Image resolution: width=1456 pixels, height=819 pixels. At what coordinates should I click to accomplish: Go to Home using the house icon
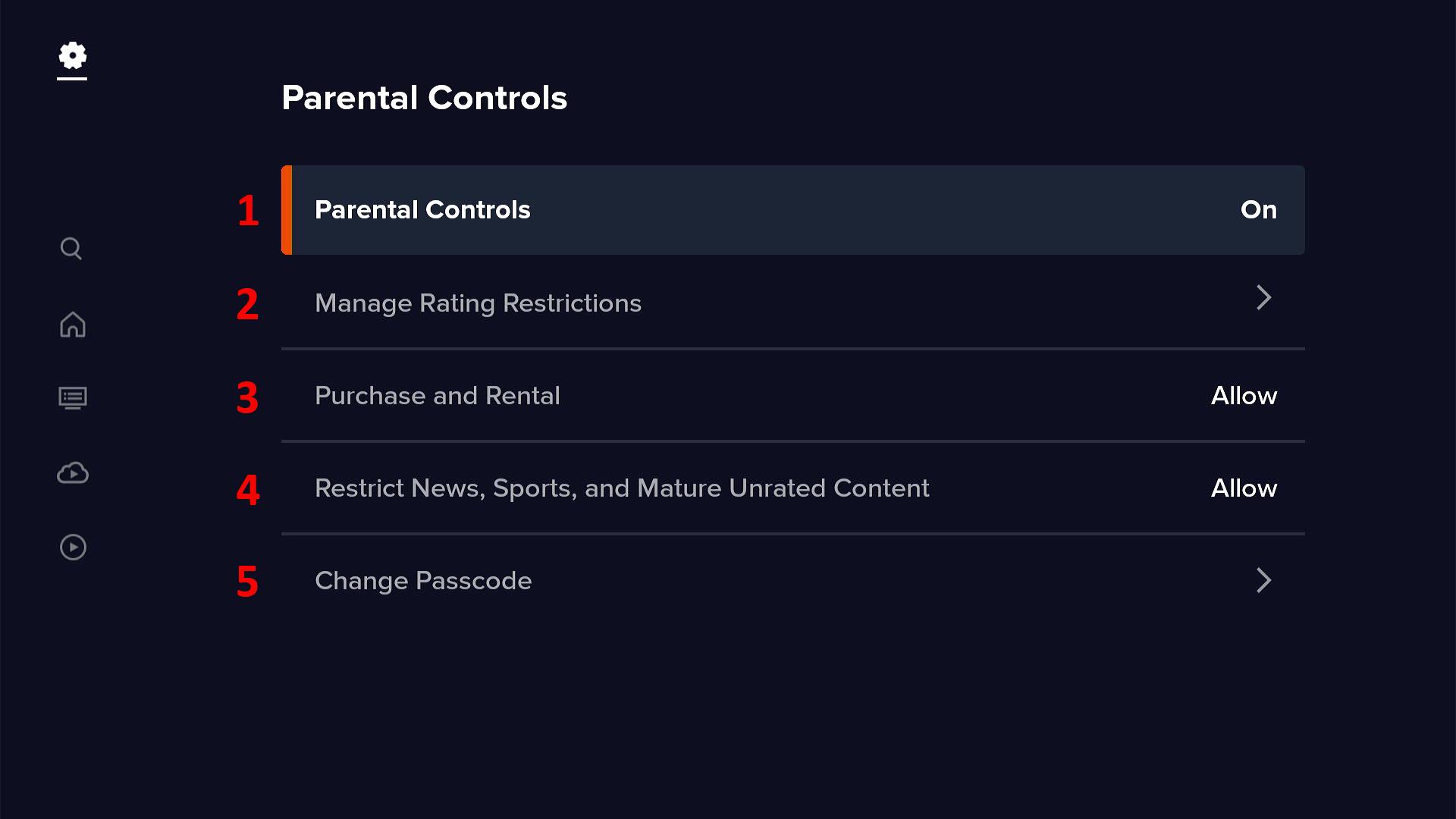(x=71, y=325)
